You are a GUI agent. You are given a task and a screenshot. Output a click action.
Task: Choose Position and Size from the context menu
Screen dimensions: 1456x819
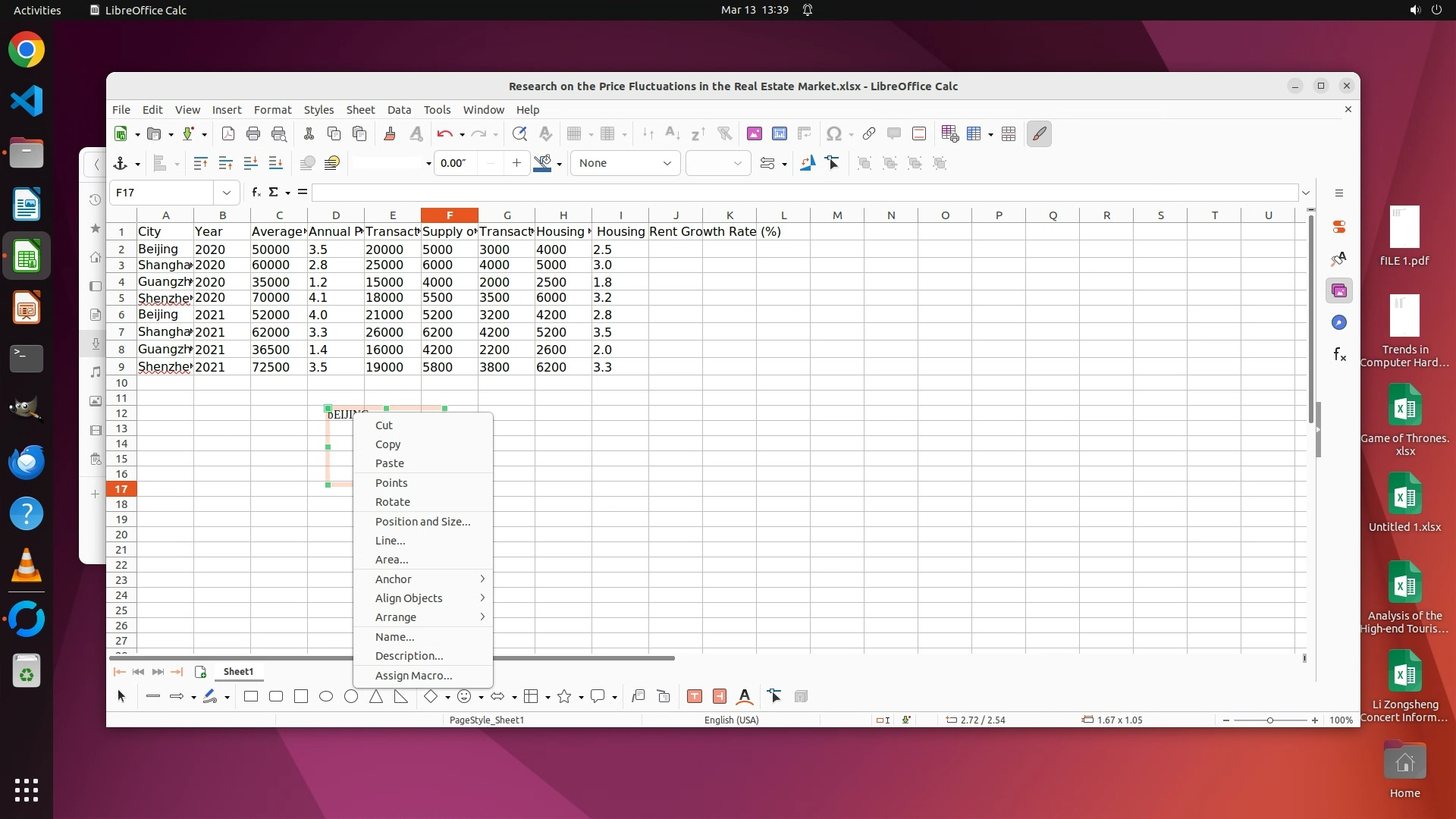[x=422, y=522]
